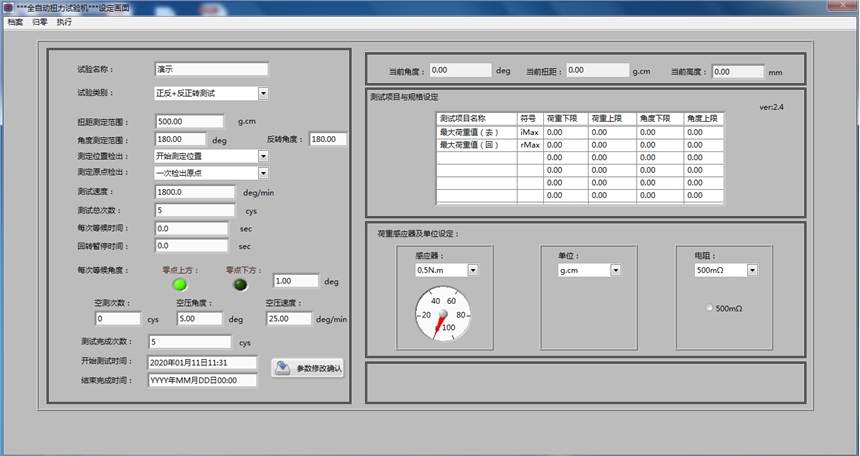This screenshot has width=860, height=456.
Task: Click the sensor gauge dial
Action: [x=441, y=314]
